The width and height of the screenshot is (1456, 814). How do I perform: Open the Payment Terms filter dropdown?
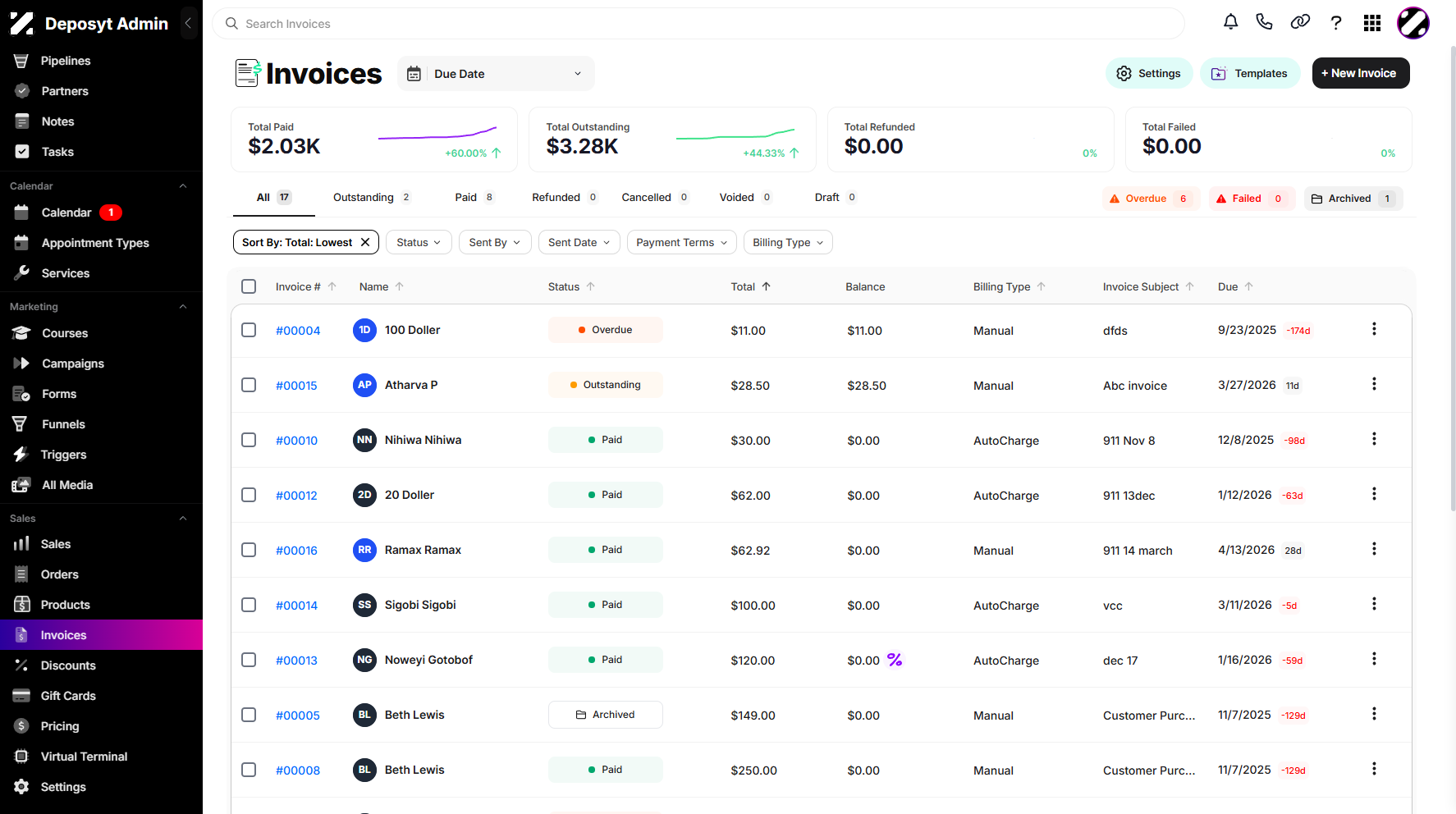(682, 242)
